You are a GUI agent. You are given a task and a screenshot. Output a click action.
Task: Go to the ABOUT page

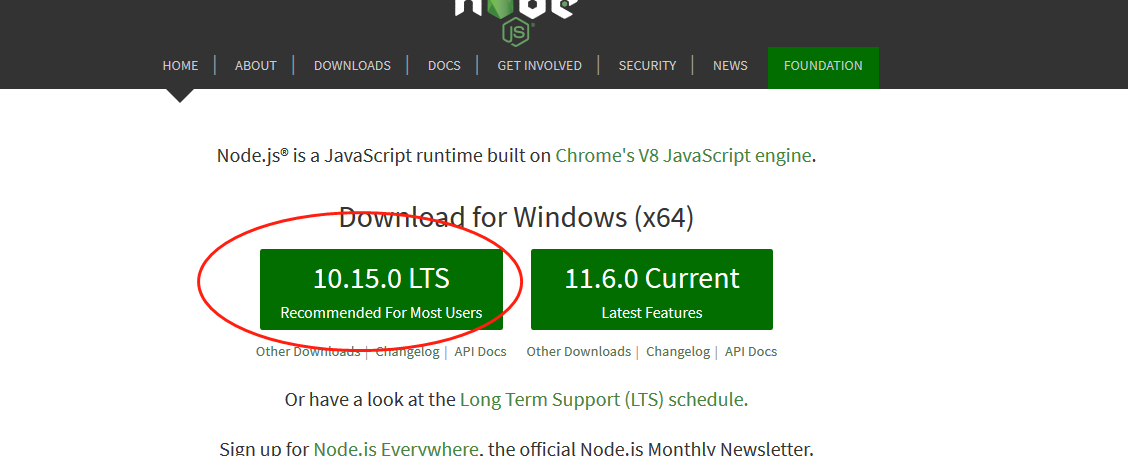click(x=255, y=65)
